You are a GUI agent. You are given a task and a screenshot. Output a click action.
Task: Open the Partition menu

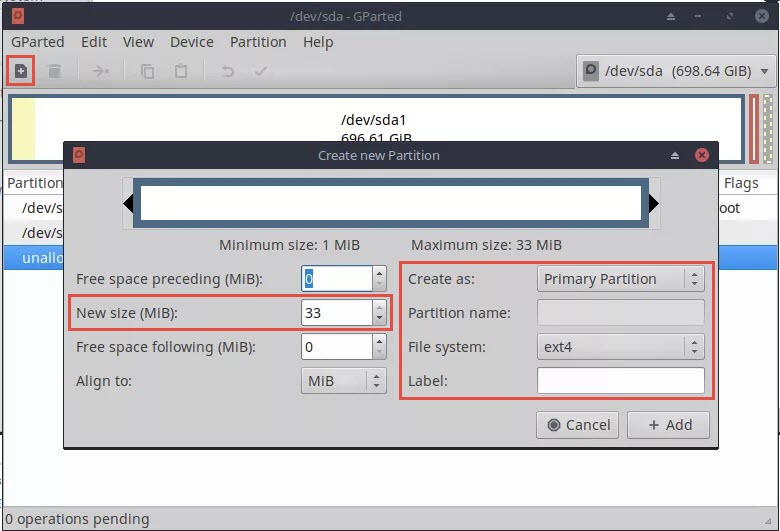point(258,42)
